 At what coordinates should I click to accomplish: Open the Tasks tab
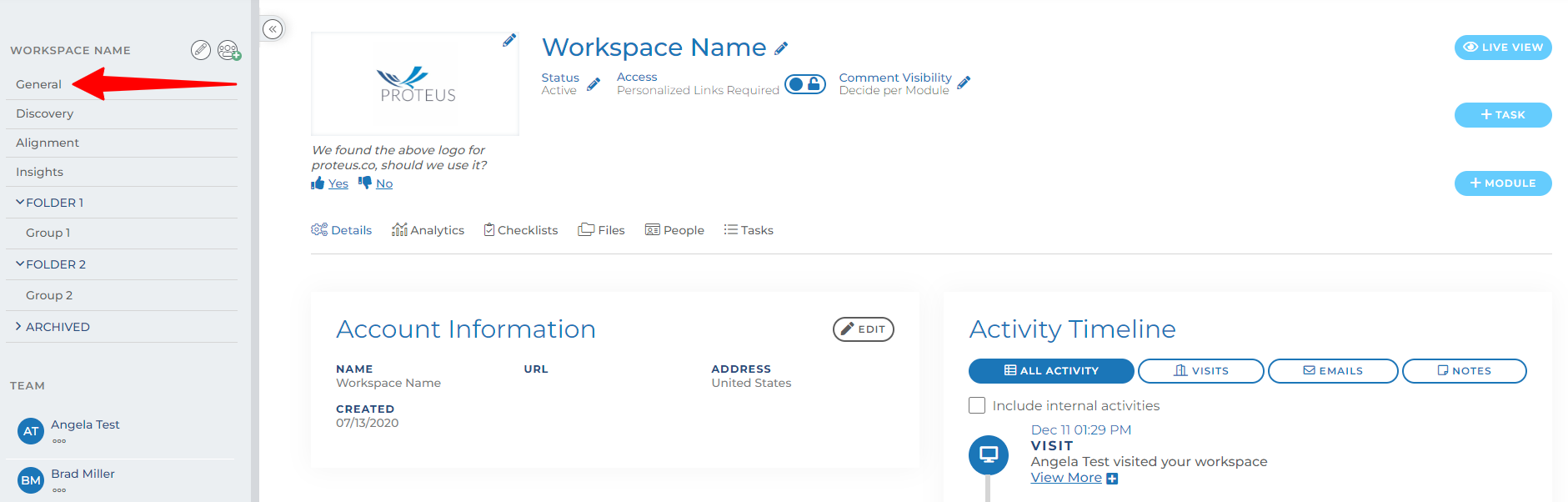point(749,230)
